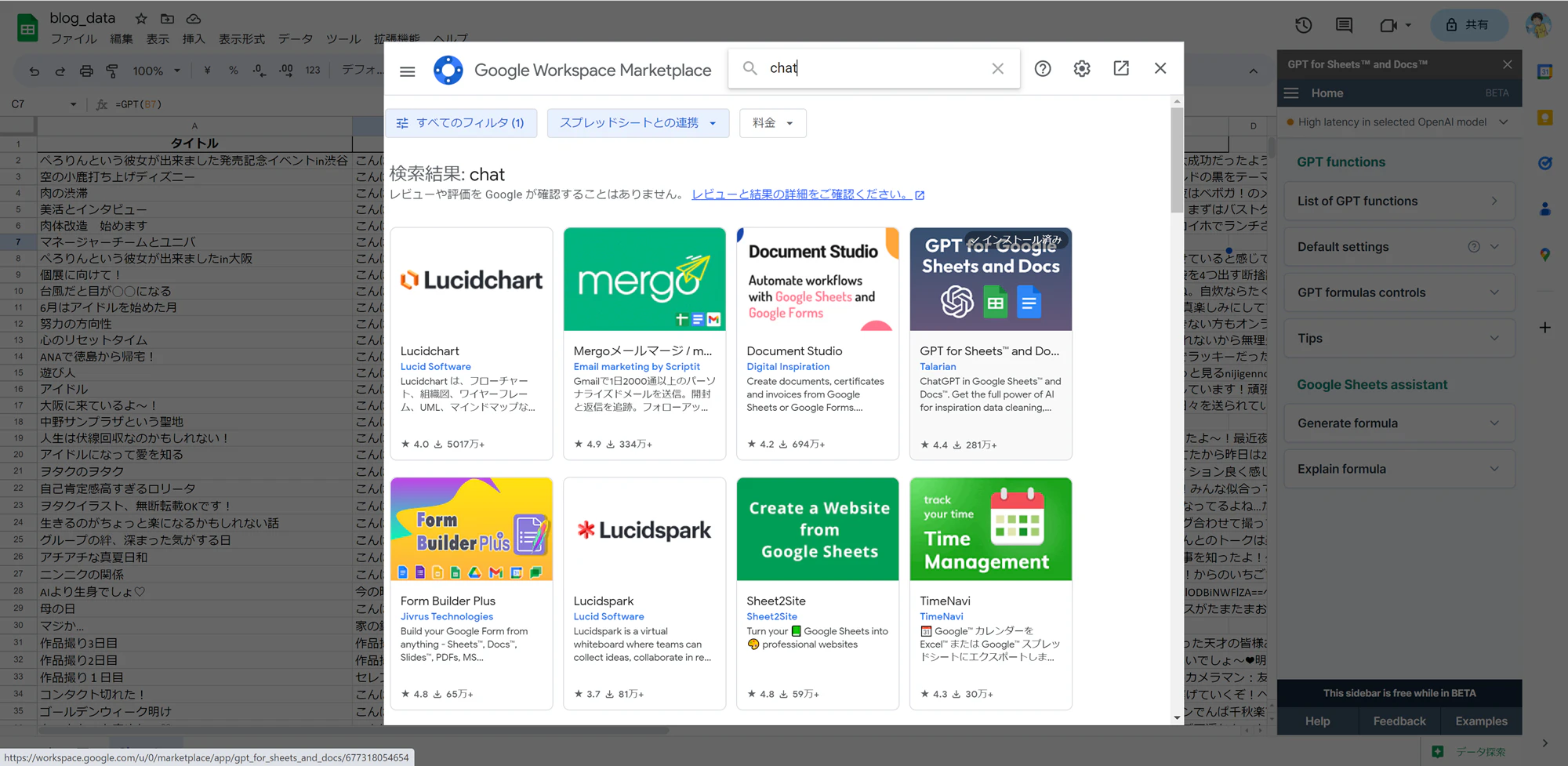
Task: Expand Generate formula section
Action: pyautogui.click(x=1399, y=423)
